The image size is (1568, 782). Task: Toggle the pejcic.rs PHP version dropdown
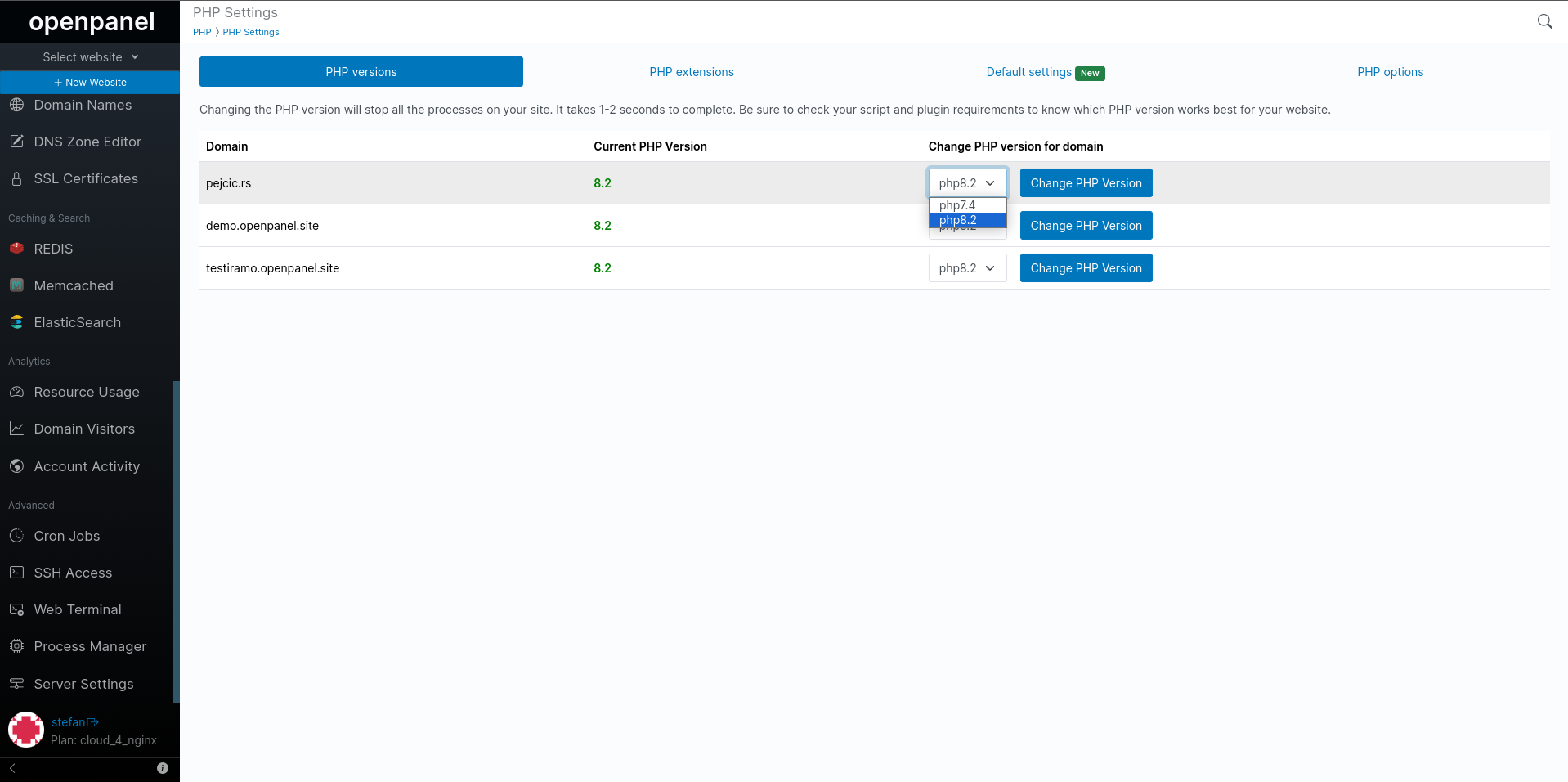pyautogui.click(x=967, y=183)
